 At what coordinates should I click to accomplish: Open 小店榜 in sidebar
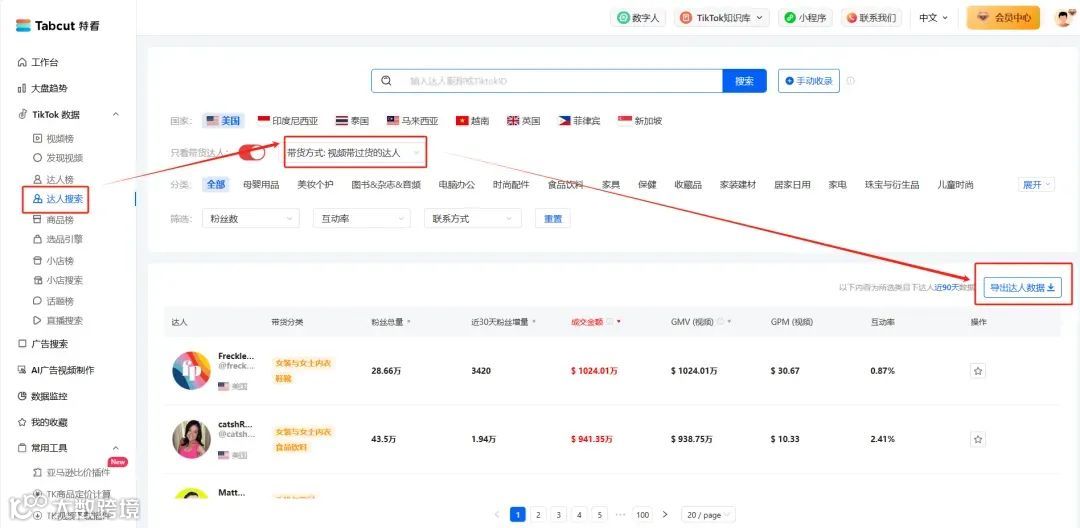[x=53, y=261]
